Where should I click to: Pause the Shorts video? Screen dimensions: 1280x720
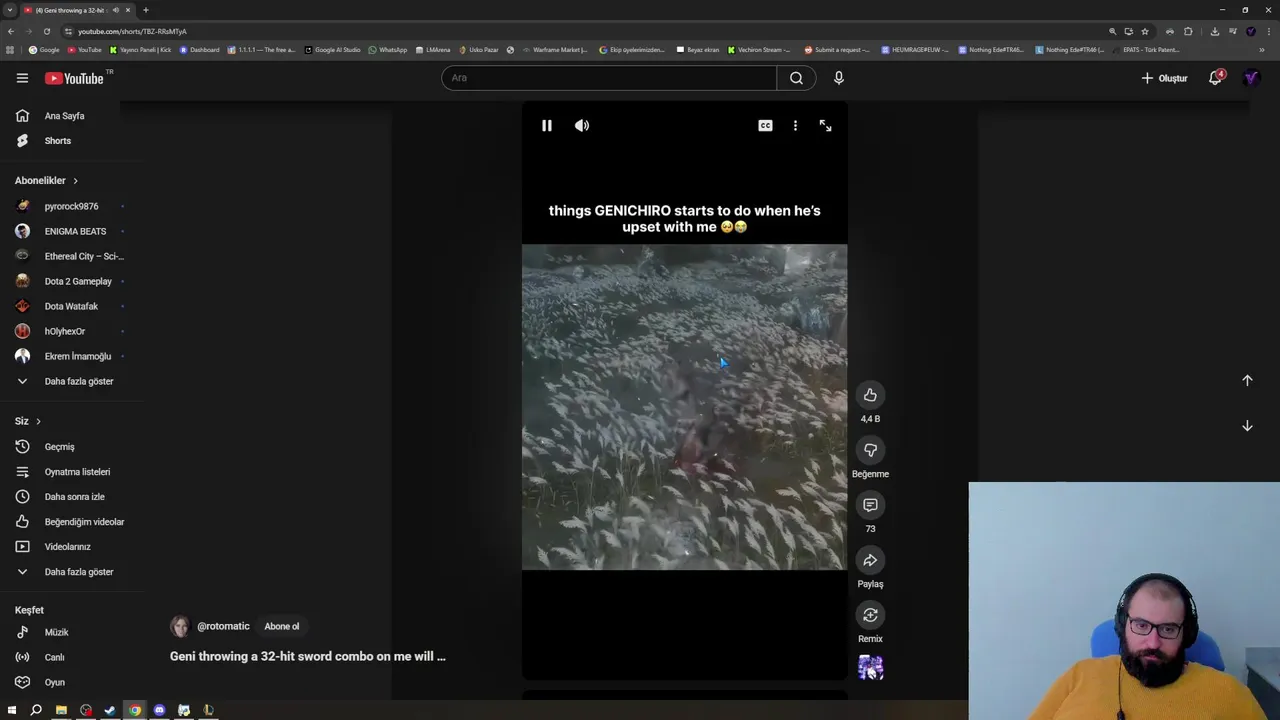click(547, 126)
